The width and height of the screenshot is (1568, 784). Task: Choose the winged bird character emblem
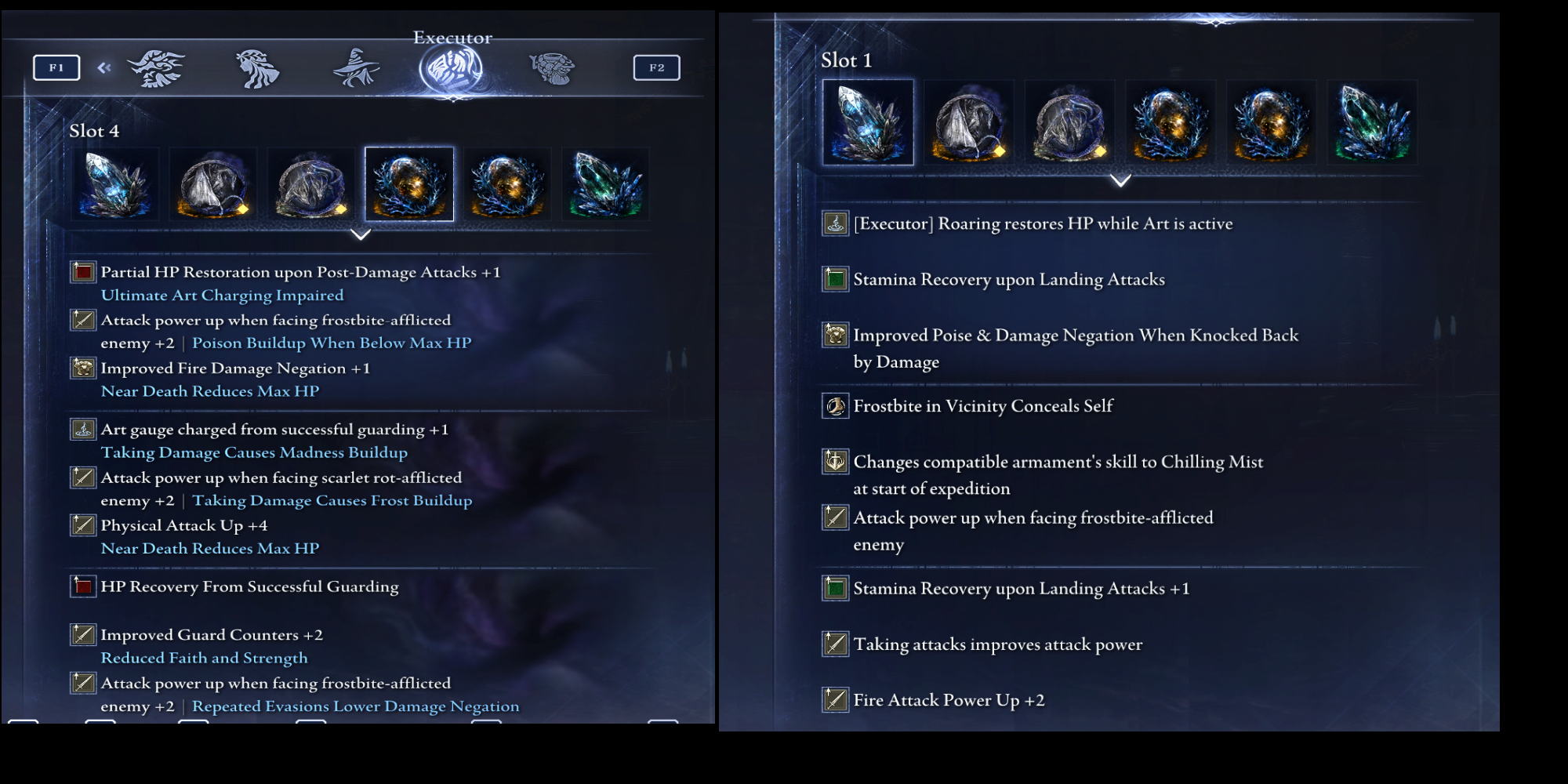[x=157, y=68]
